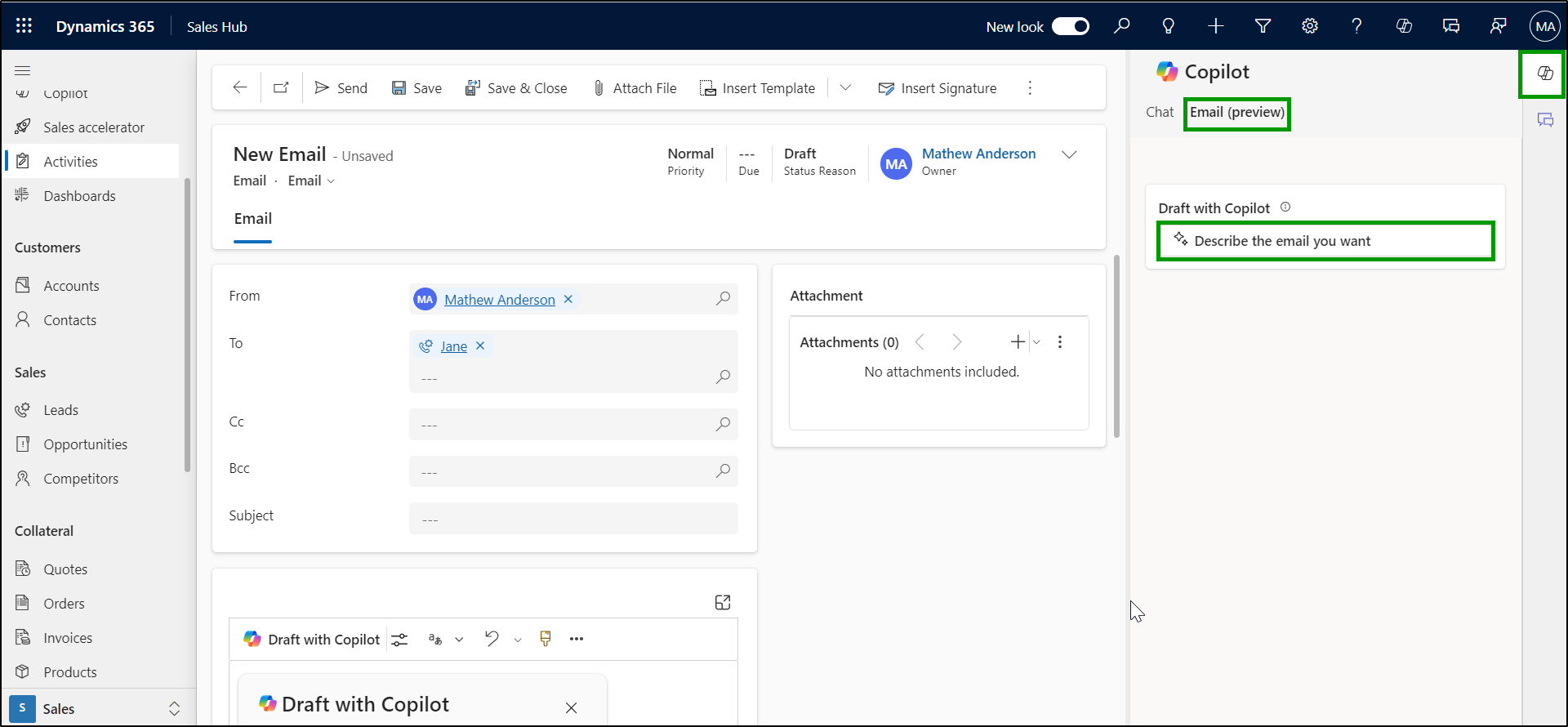Image resolution: width=1568 pixels, height=727 pixels.
Task: Go back with the arrow icon
Action: point(239,87)
